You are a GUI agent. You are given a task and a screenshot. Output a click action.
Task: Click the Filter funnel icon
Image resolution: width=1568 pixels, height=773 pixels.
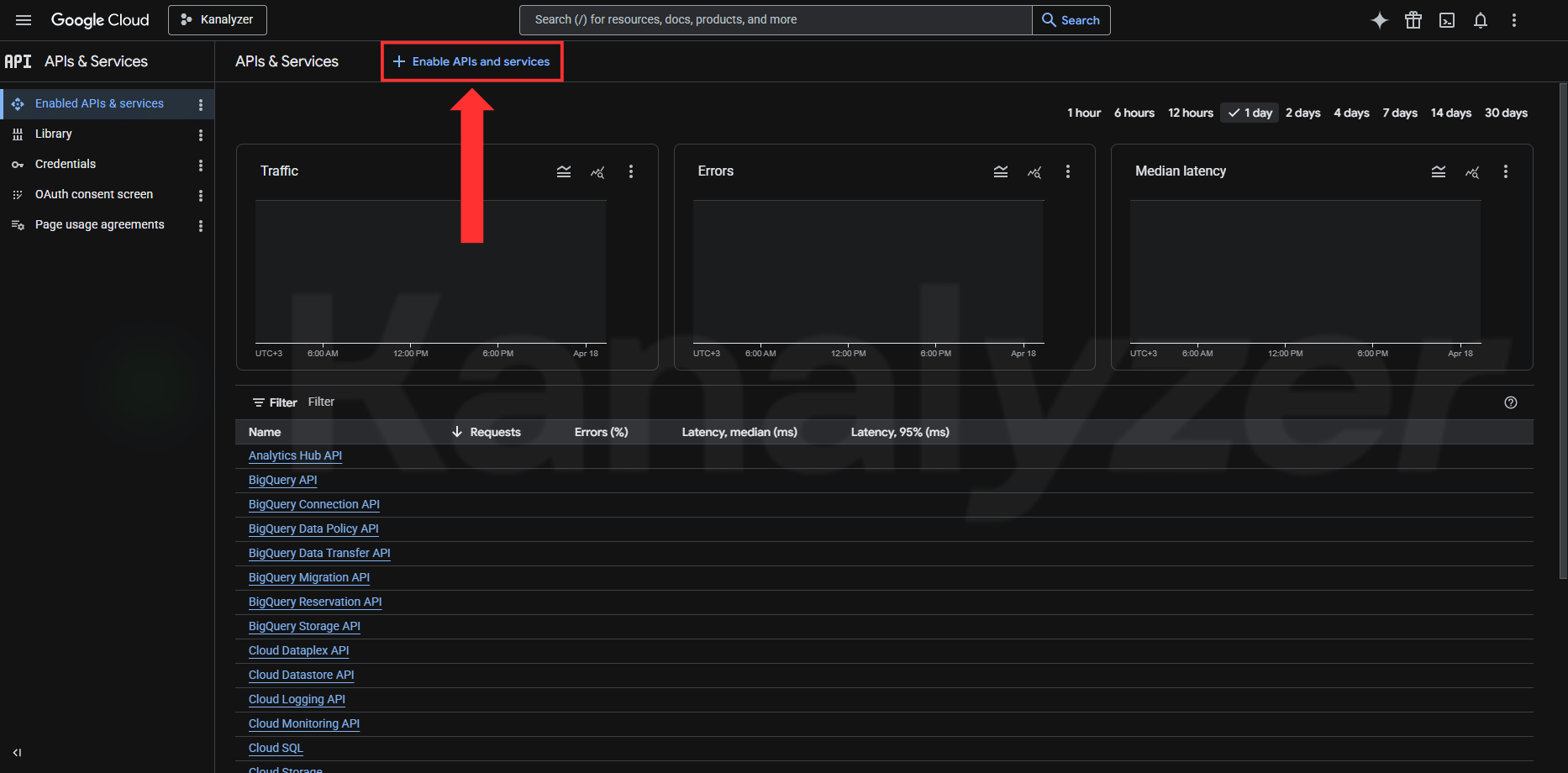pyautogui.click(x=259, y=402)
